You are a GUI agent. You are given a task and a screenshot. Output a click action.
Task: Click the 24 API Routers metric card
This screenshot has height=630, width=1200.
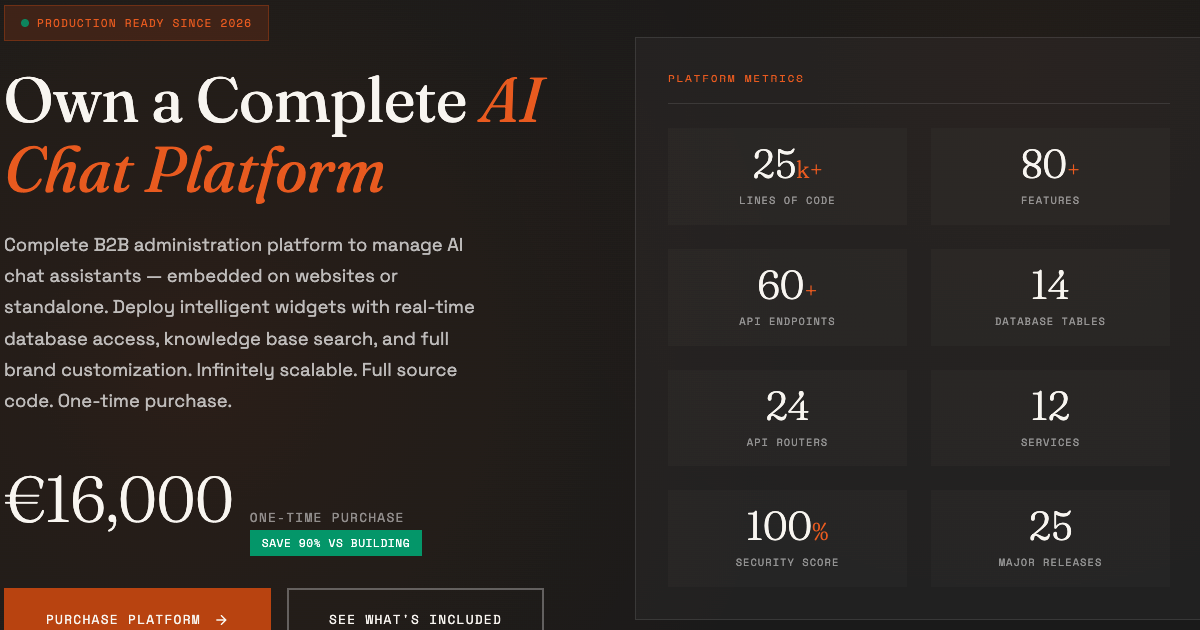787,418
